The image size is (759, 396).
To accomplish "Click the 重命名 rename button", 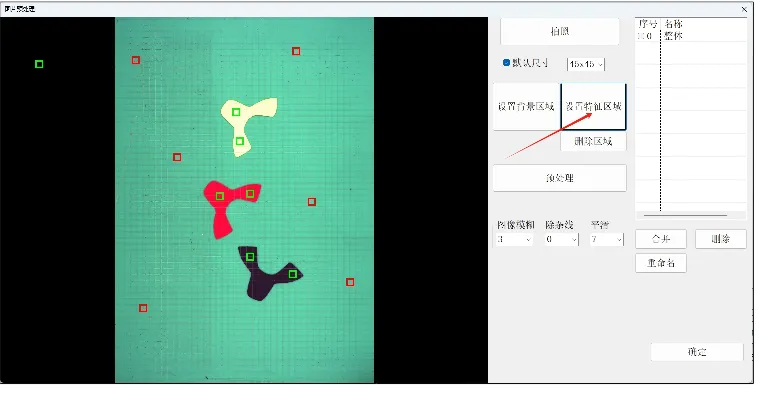I will (661, 263).
